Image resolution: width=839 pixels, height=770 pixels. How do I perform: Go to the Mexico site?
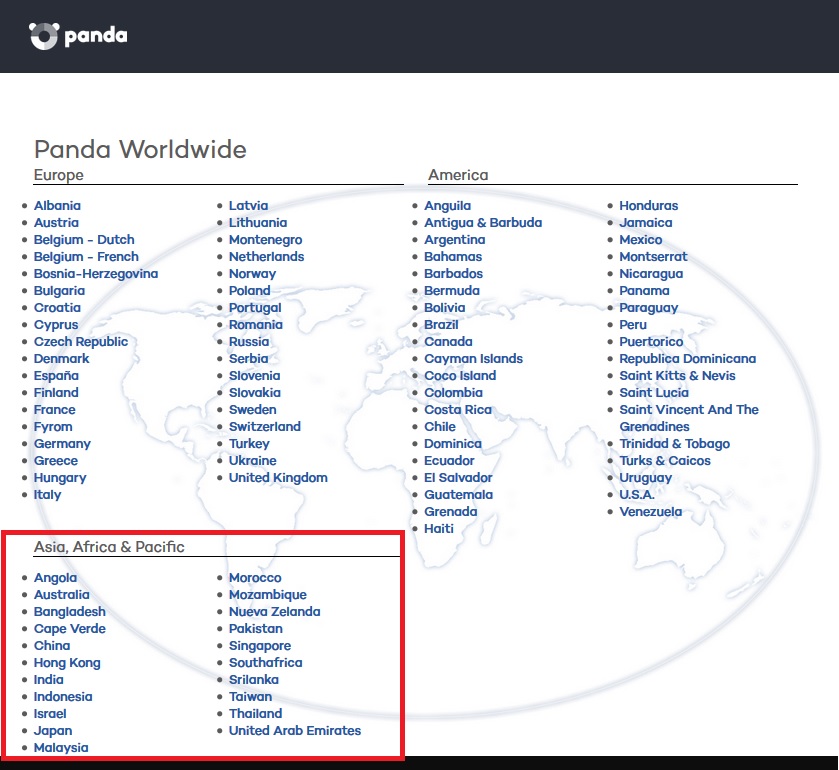[640, 240]
